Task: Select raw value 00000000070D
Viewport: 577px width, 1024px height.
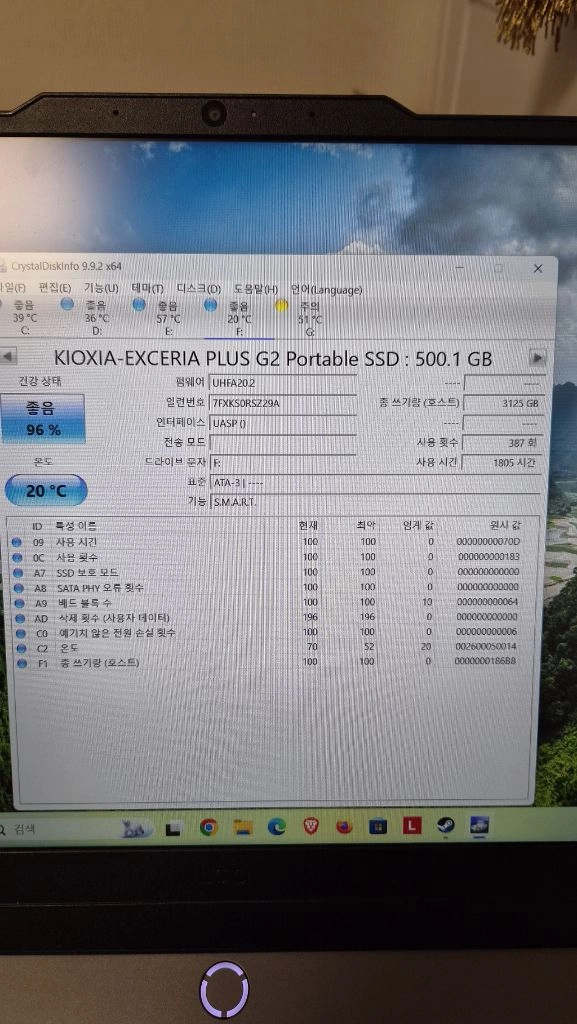Action: point(490,541)
